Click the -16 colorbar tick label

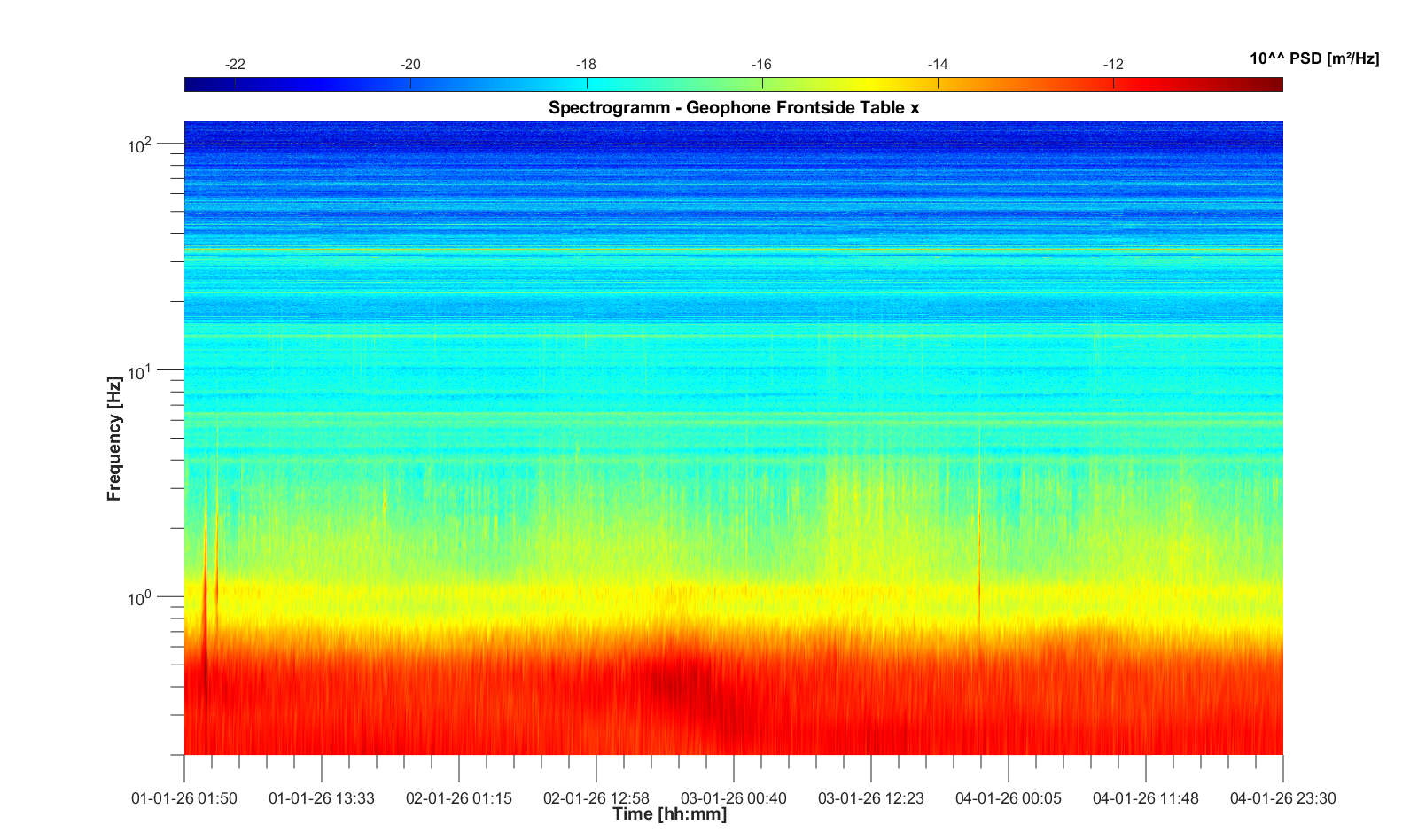point(761,65)
